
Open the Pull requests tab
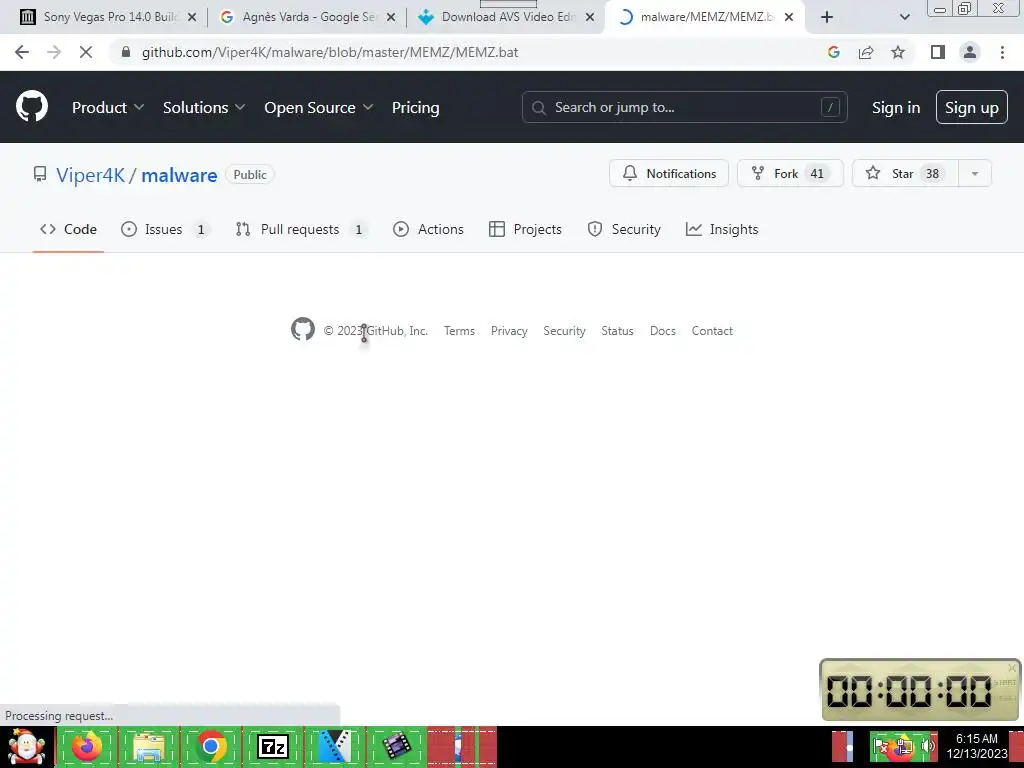coord(300,229)
